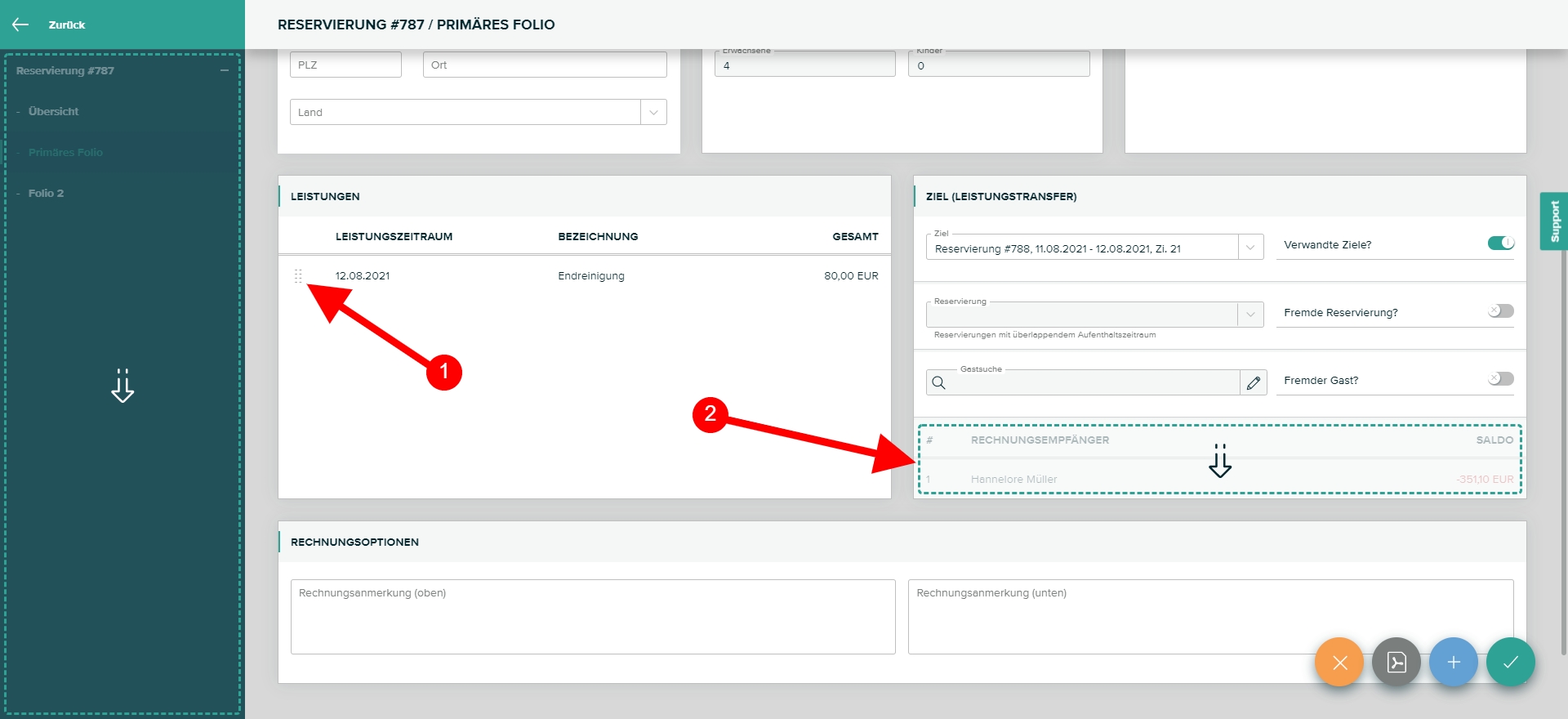Enable the Fremde Reservierung toggle
Viewport: 1568px width, 719px height.
point(1500,311)
